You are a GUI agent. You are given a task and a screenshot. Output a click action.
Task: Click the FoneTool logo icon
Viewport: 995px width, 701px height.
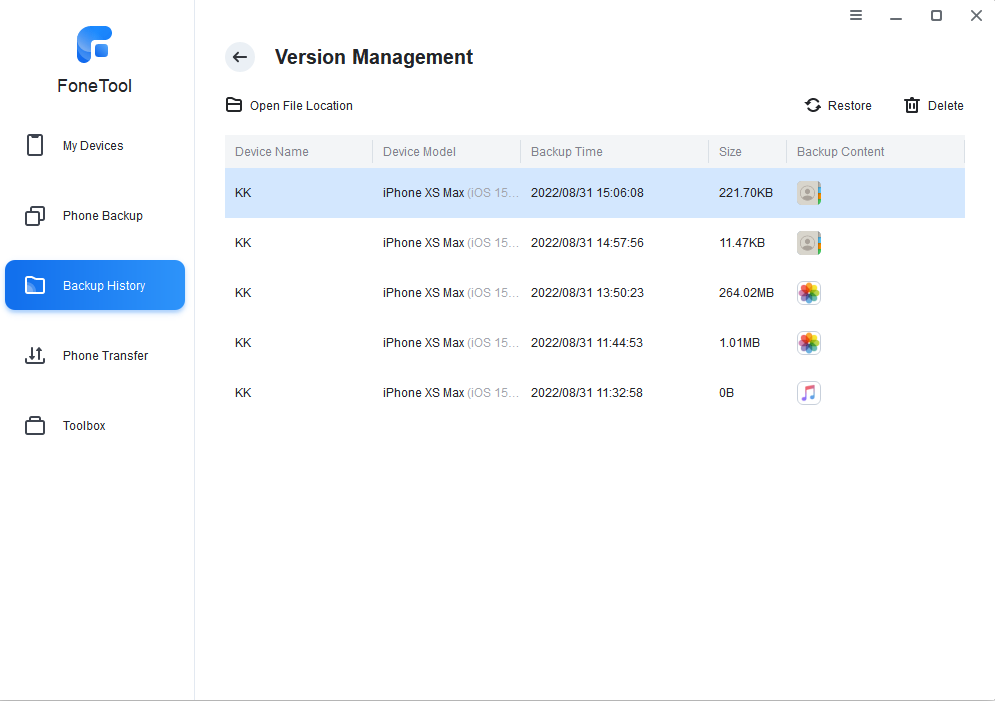coord(95,44)
